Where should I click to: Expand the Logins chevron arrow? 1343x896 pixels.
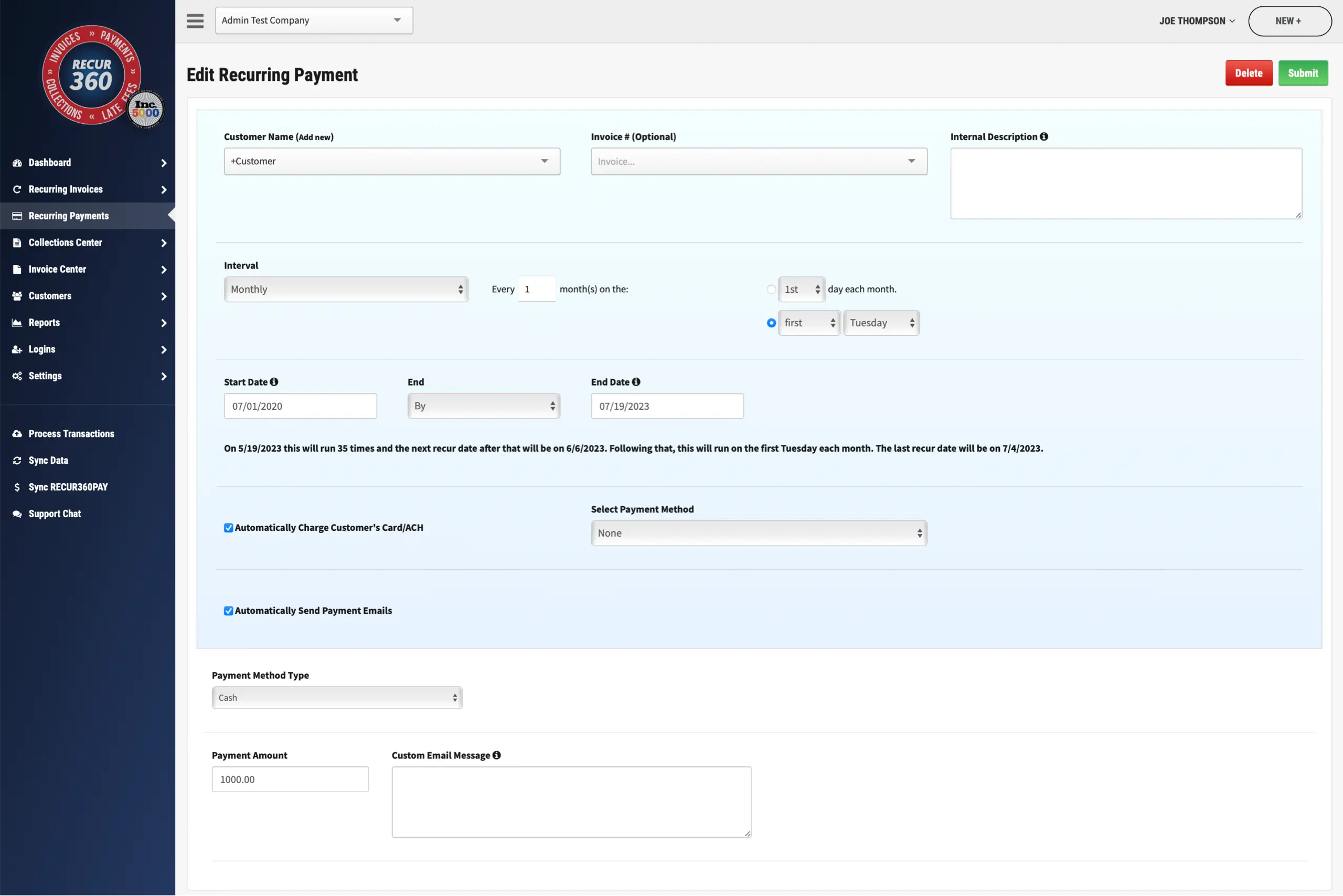[164, 349]
